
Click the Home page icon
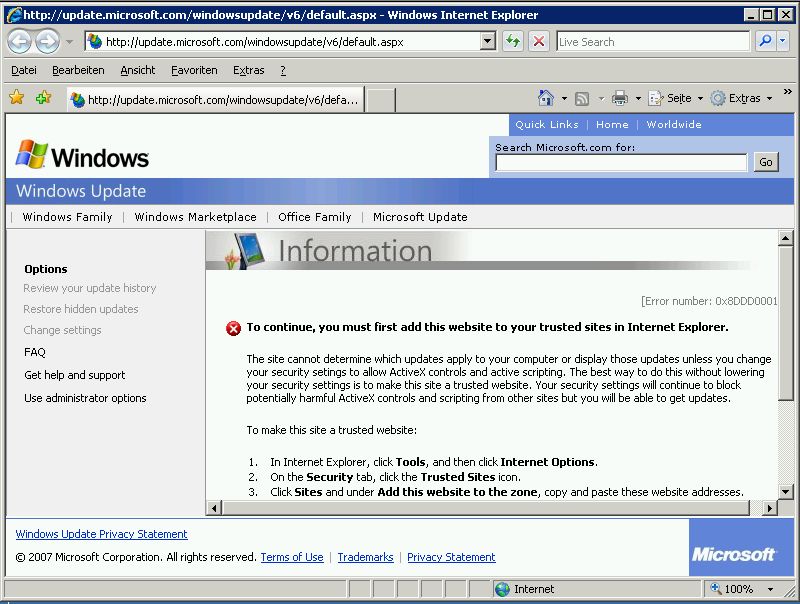point(546,97)
